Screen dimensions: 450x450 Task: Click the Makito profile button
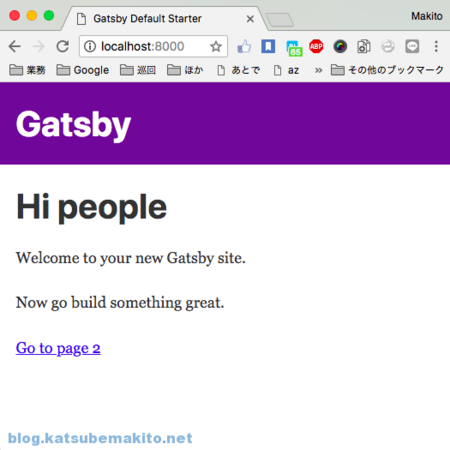coord(427,16)
